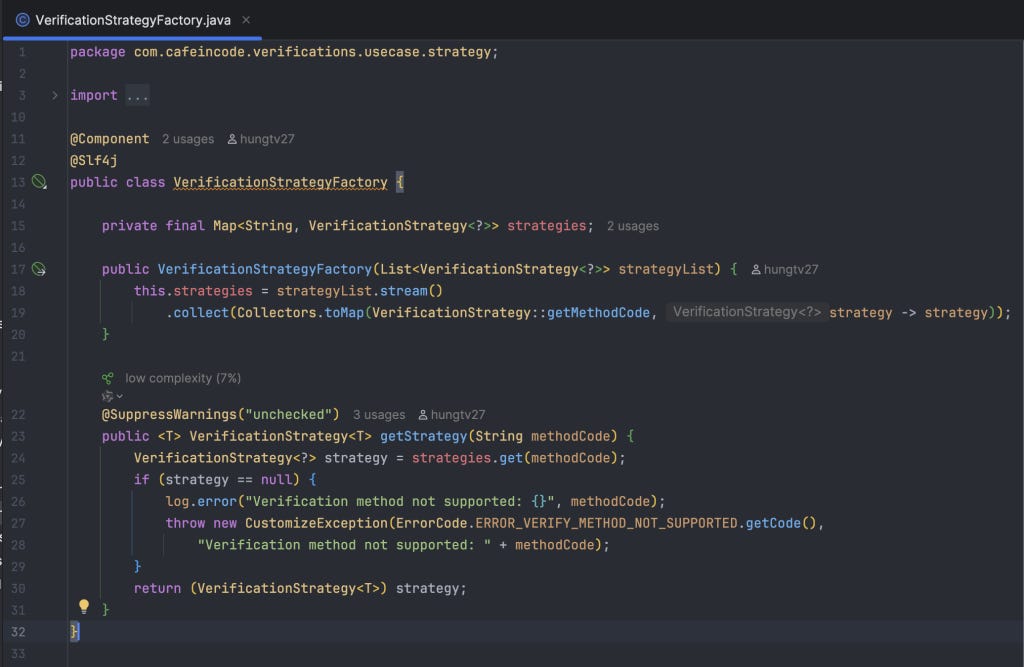The height and width of the screenshot is (667, 1024).
Task: Click the hungtv27 author hint after @SuppressWarnings
Action: pyautogui.click(x=451, y=415)
